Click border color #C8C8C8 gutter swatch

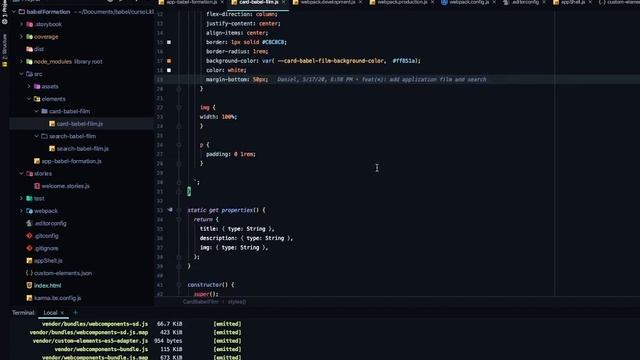(169, 42)
